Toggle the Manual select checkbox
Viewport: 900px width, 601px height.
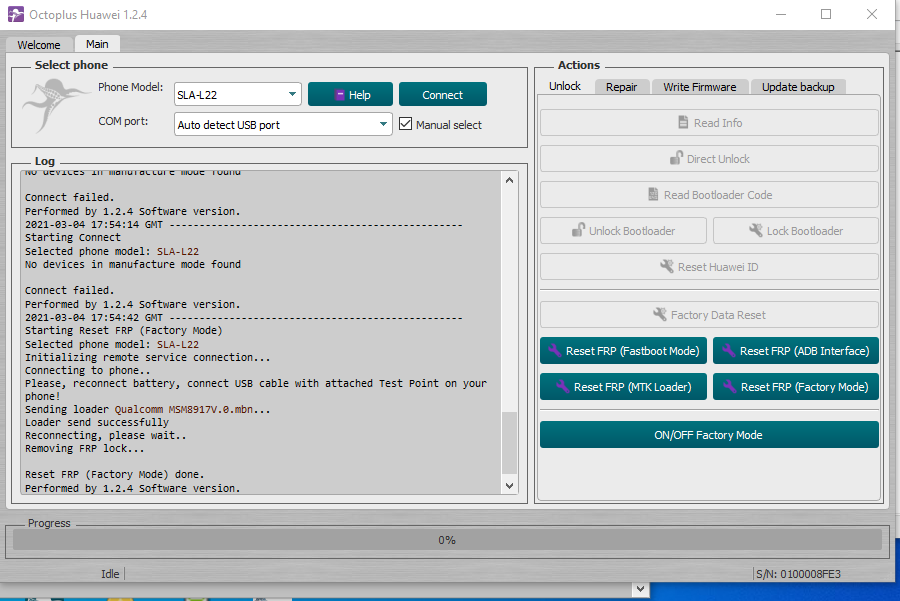405,124
